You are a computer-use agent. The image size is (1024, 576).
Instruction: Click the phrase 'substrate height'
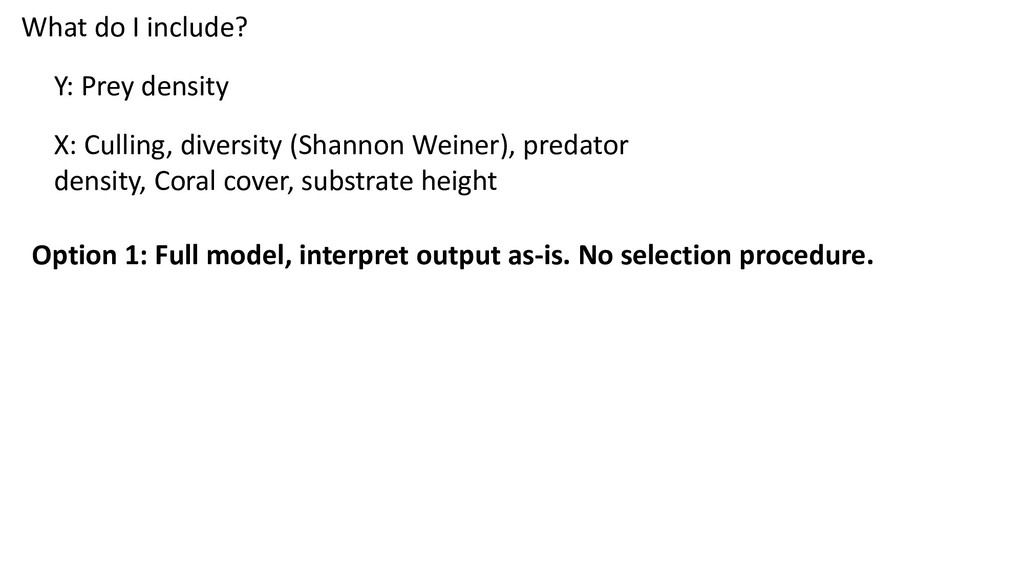click(x=399, y=181)
